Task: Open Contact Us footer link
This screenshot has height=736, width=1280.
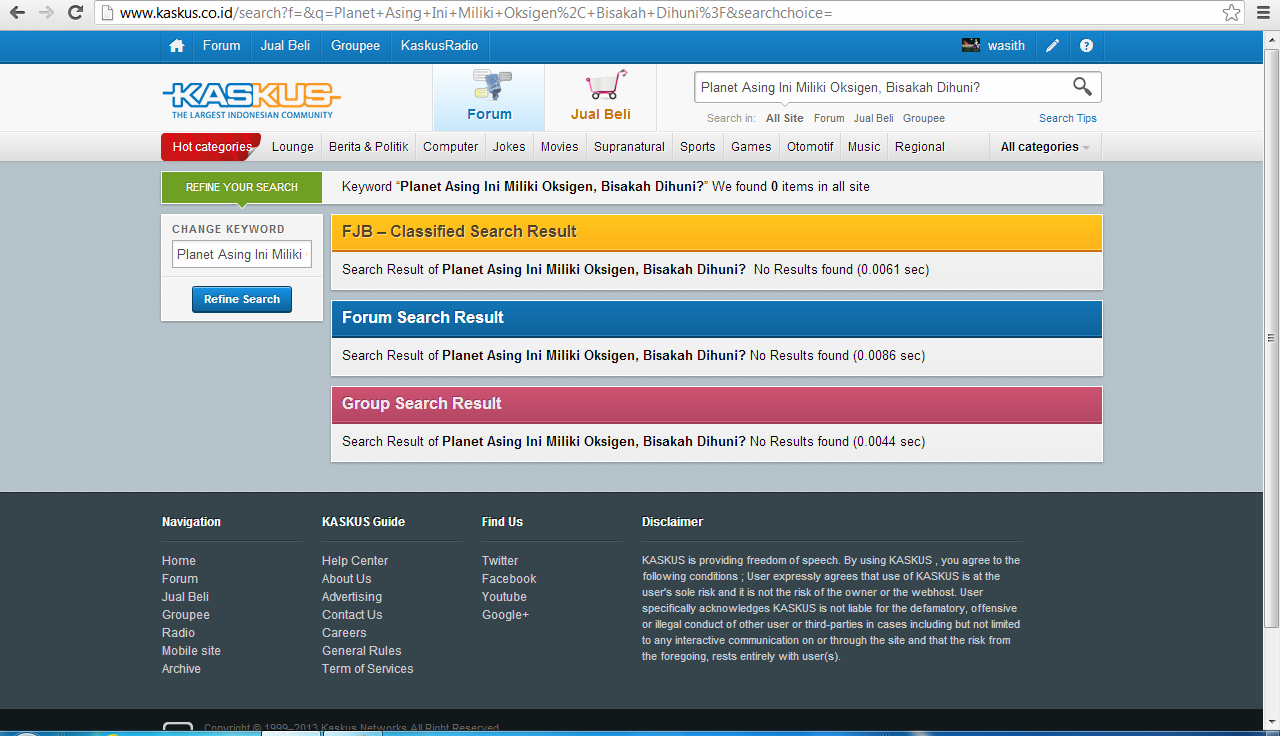Action: pos(352,615)
